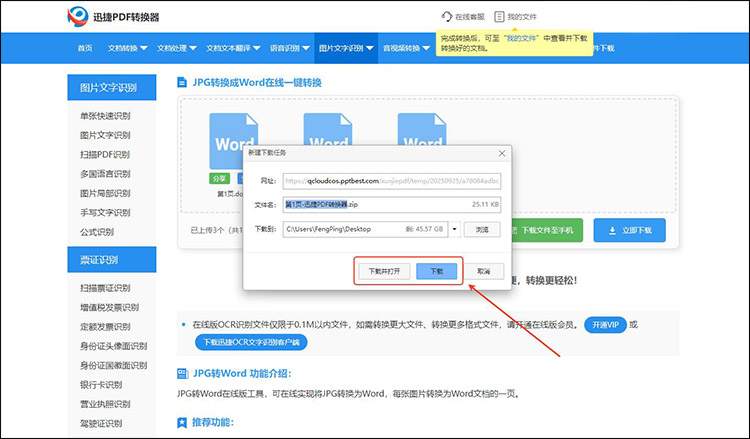Open 公式识别 in sidebar

(97, 232)
